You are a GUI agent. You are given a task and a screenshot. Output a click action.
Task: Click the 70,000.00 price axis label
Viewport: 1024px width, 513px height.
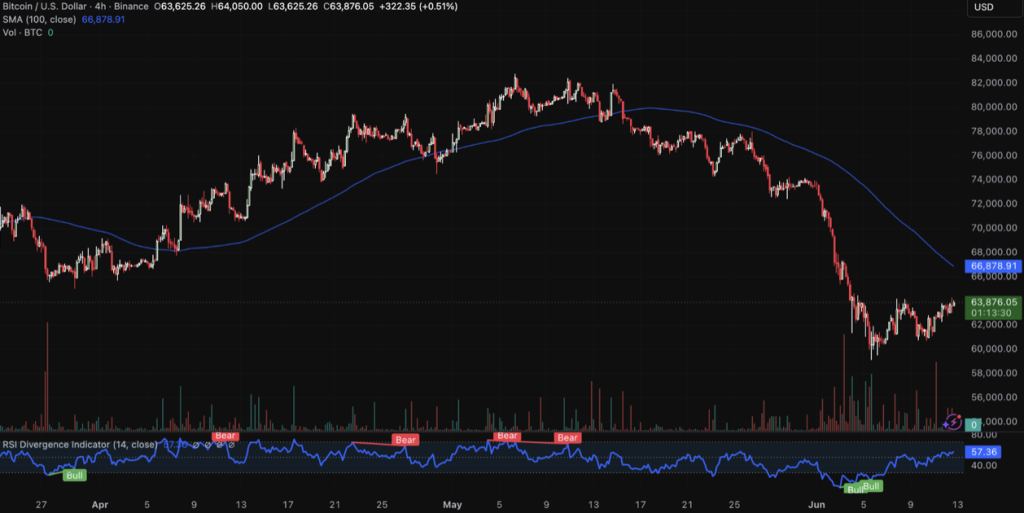[x=994, y=227]
